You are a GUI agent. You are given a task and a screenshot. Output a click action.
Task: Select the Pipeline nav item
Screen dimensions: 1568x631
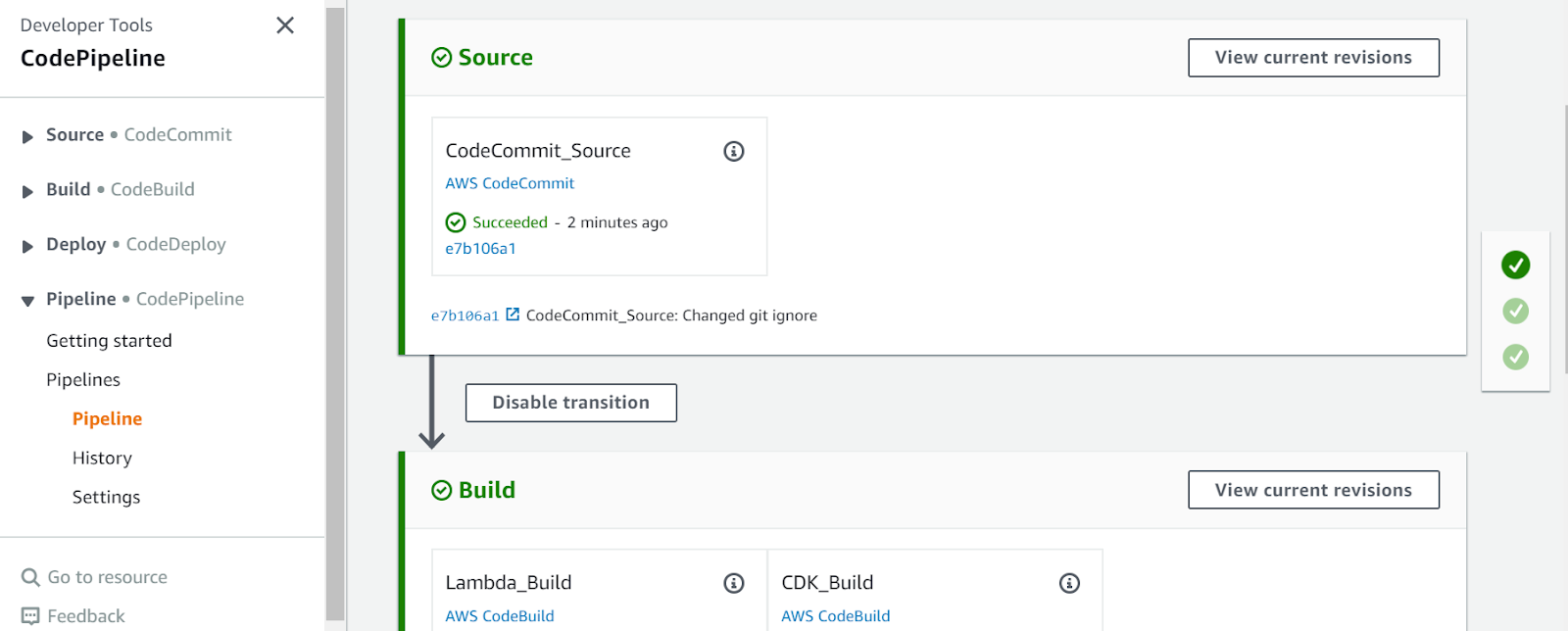click(107, 419)
